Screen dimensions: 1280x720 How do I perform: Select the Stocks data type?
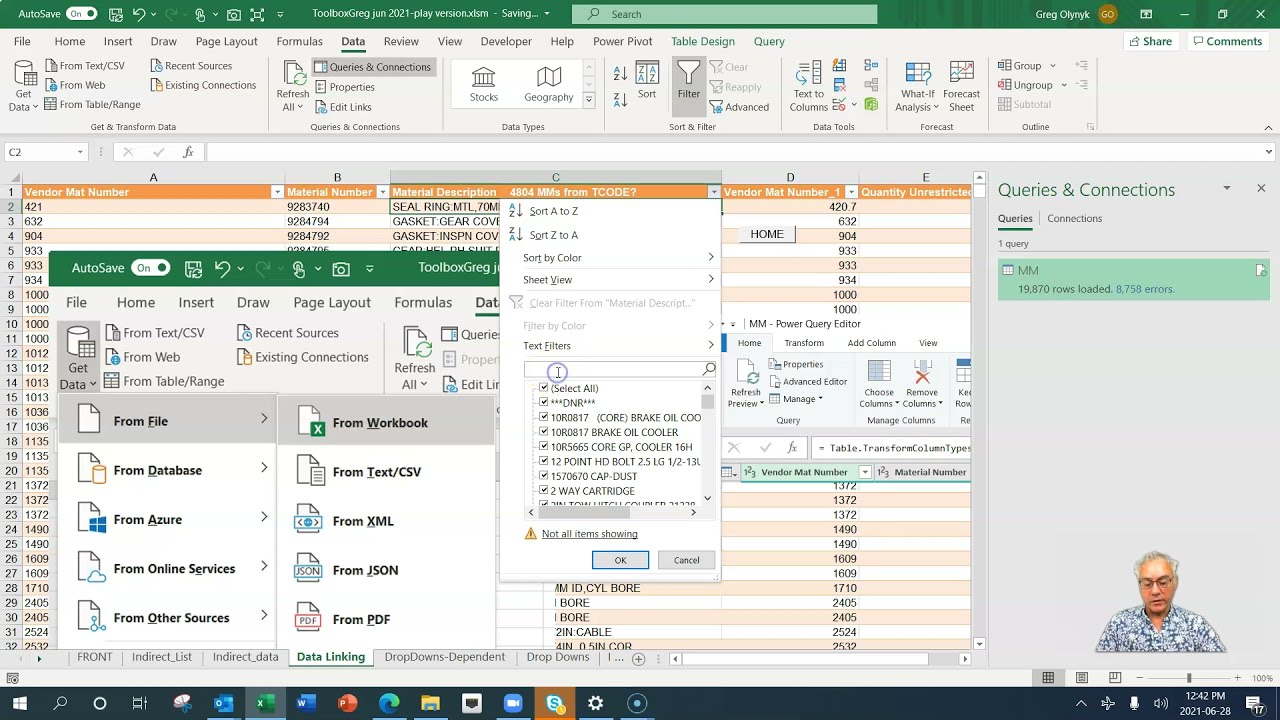pyautogui.click(x=484, y=85)
